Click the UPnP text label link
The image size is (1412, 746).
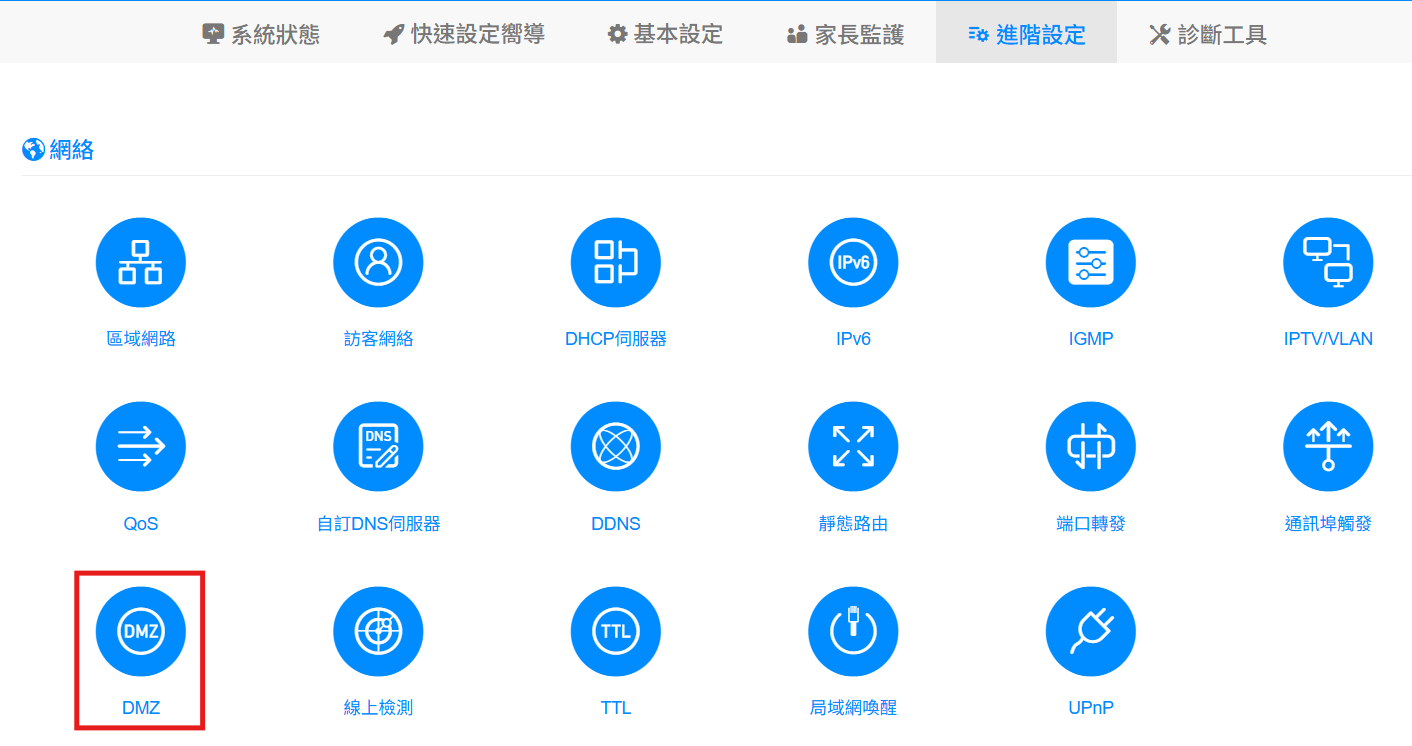click(x=1090, y=707)
